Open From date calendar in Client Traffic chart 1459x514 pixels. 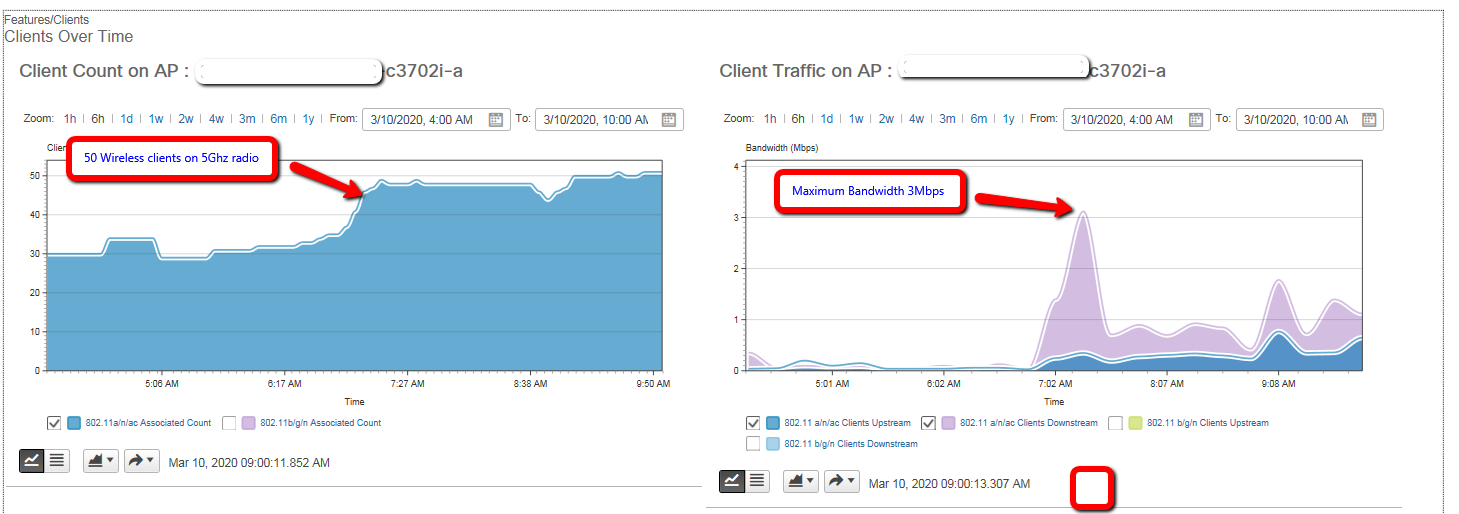tap(1196, 119)
